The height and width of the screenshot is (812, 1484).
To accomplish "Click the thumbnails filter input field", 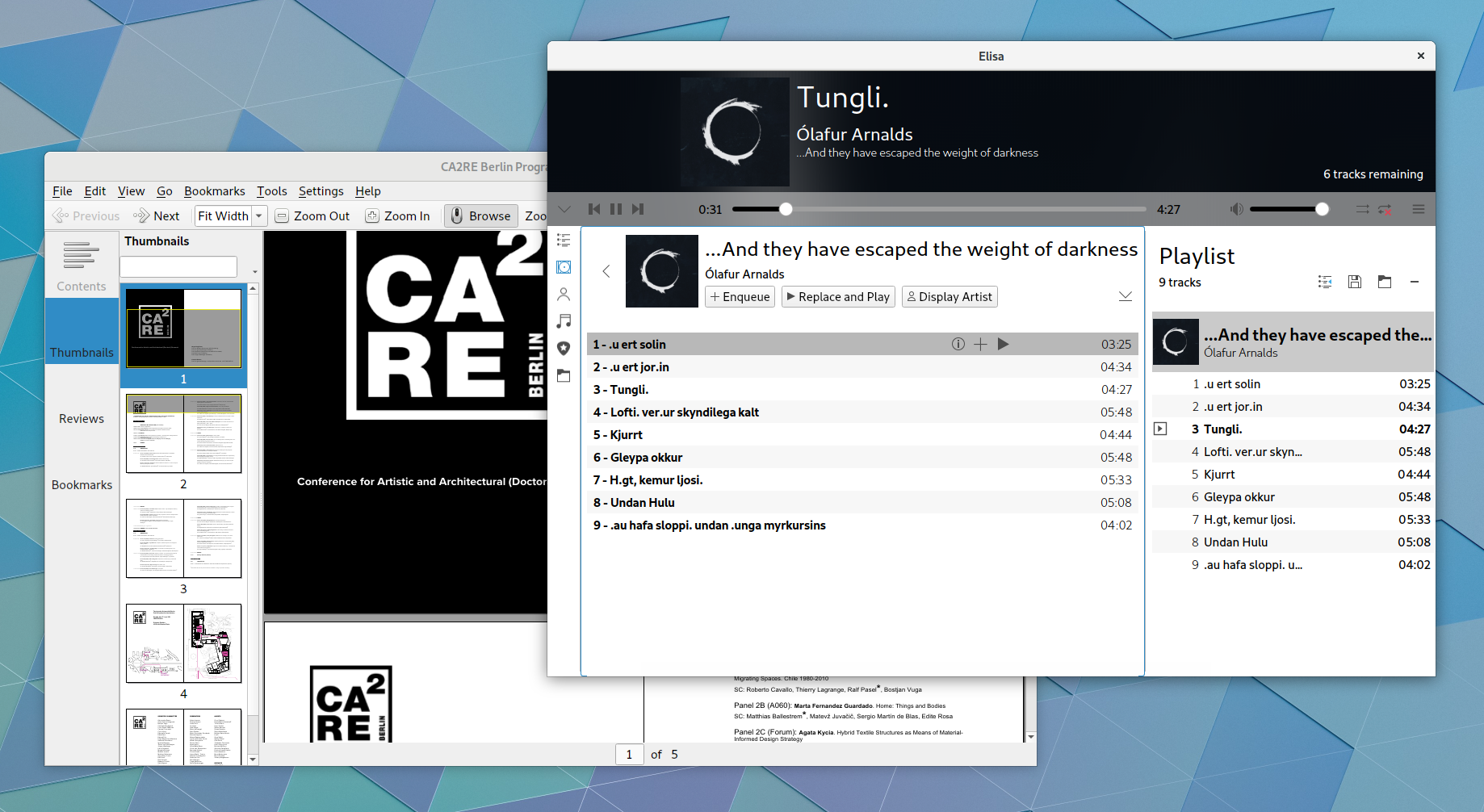I will (178, 266).
